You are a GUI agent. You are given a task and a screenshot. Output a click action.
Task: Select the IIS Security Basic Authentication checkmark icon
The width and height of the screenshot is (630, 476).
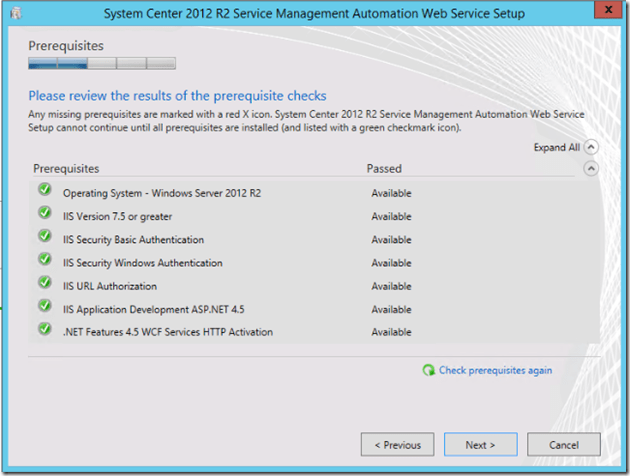pyautogui.click(x=44, y=236)
